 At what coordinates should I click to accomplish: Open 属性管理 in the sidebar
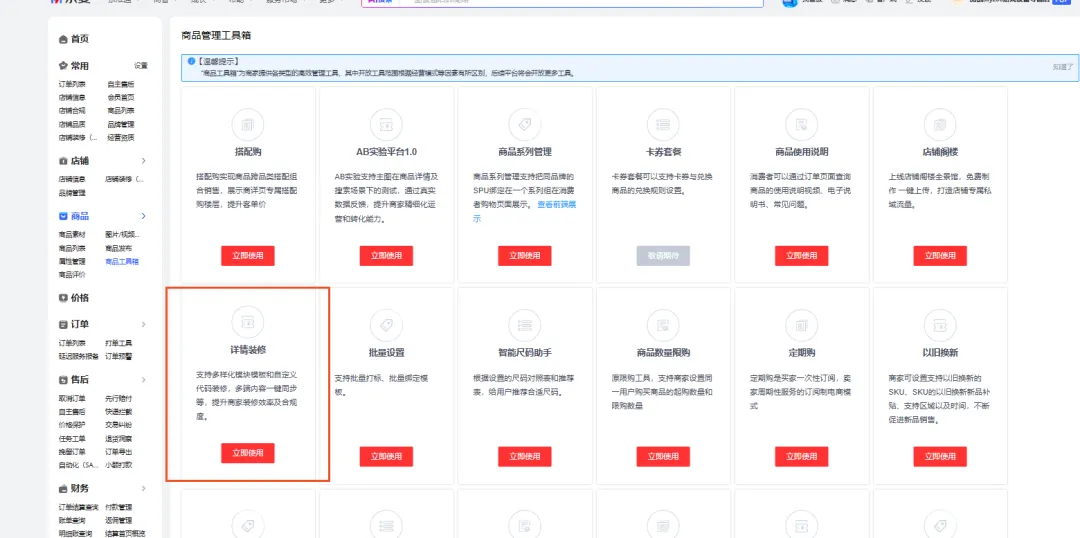click(72, 261)
